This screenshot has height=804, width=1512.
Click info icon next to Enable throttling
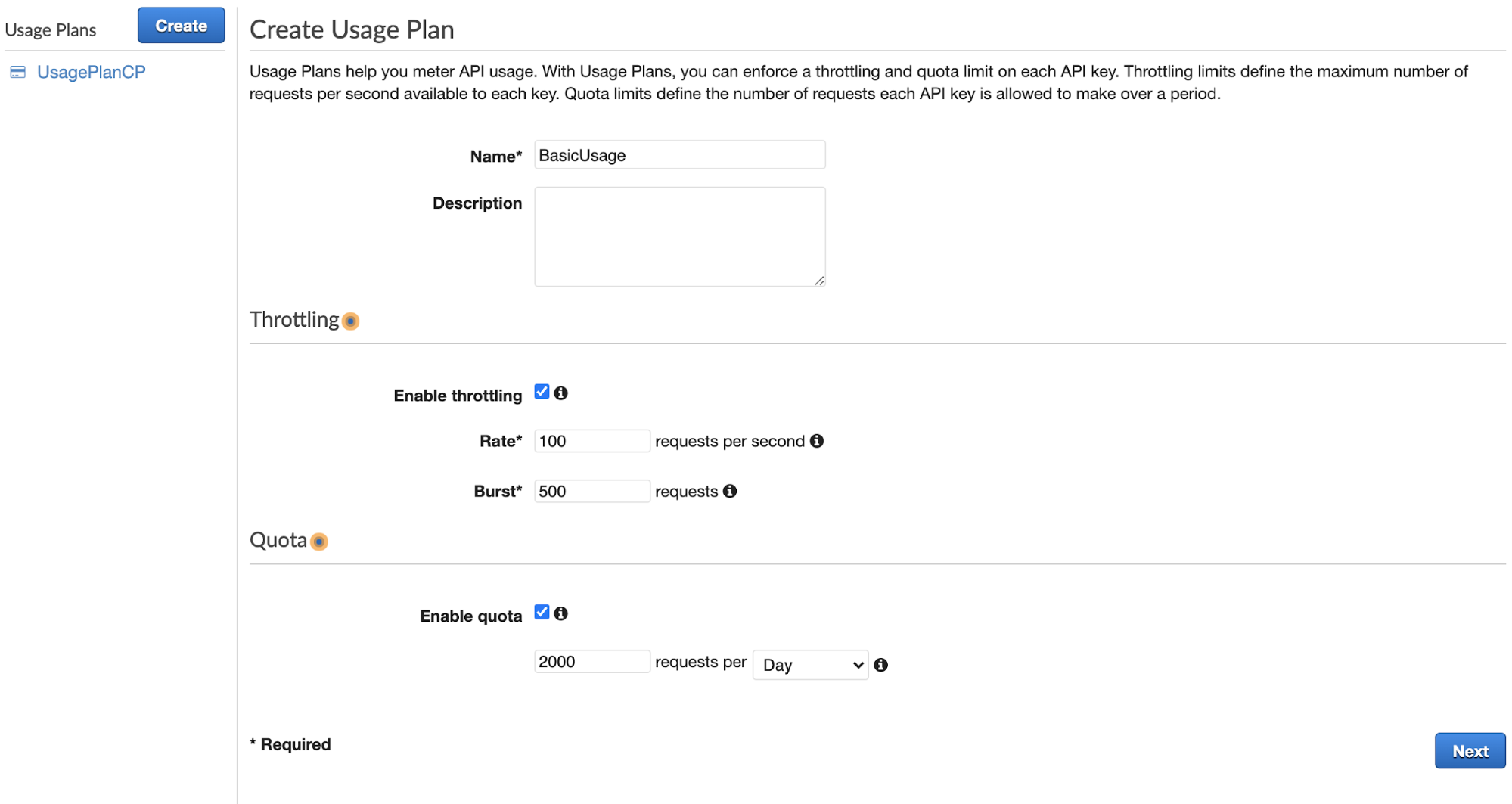click(x=560, y=393)
